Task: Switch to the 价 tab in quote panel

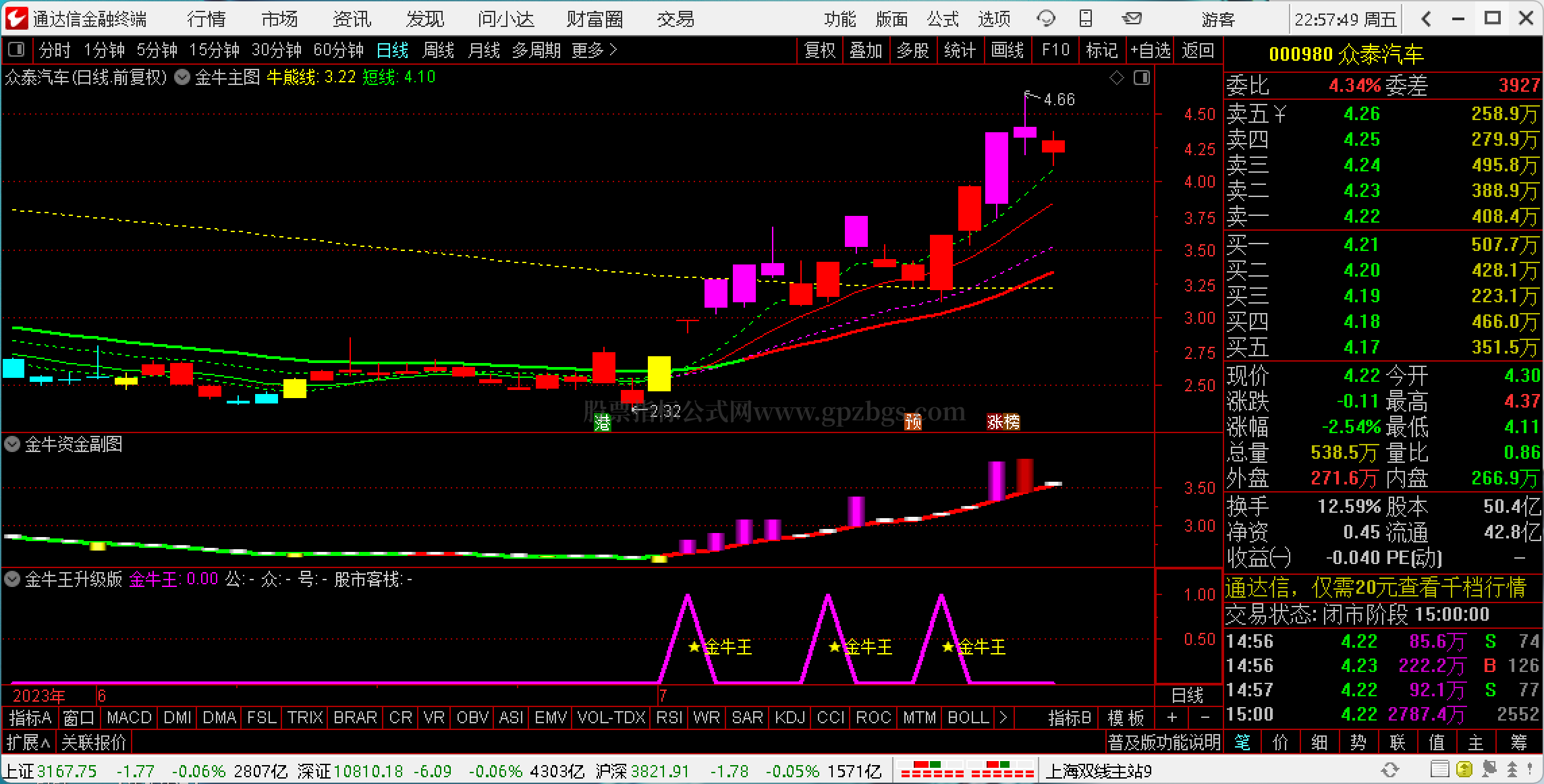Action: pos(1280,742)
